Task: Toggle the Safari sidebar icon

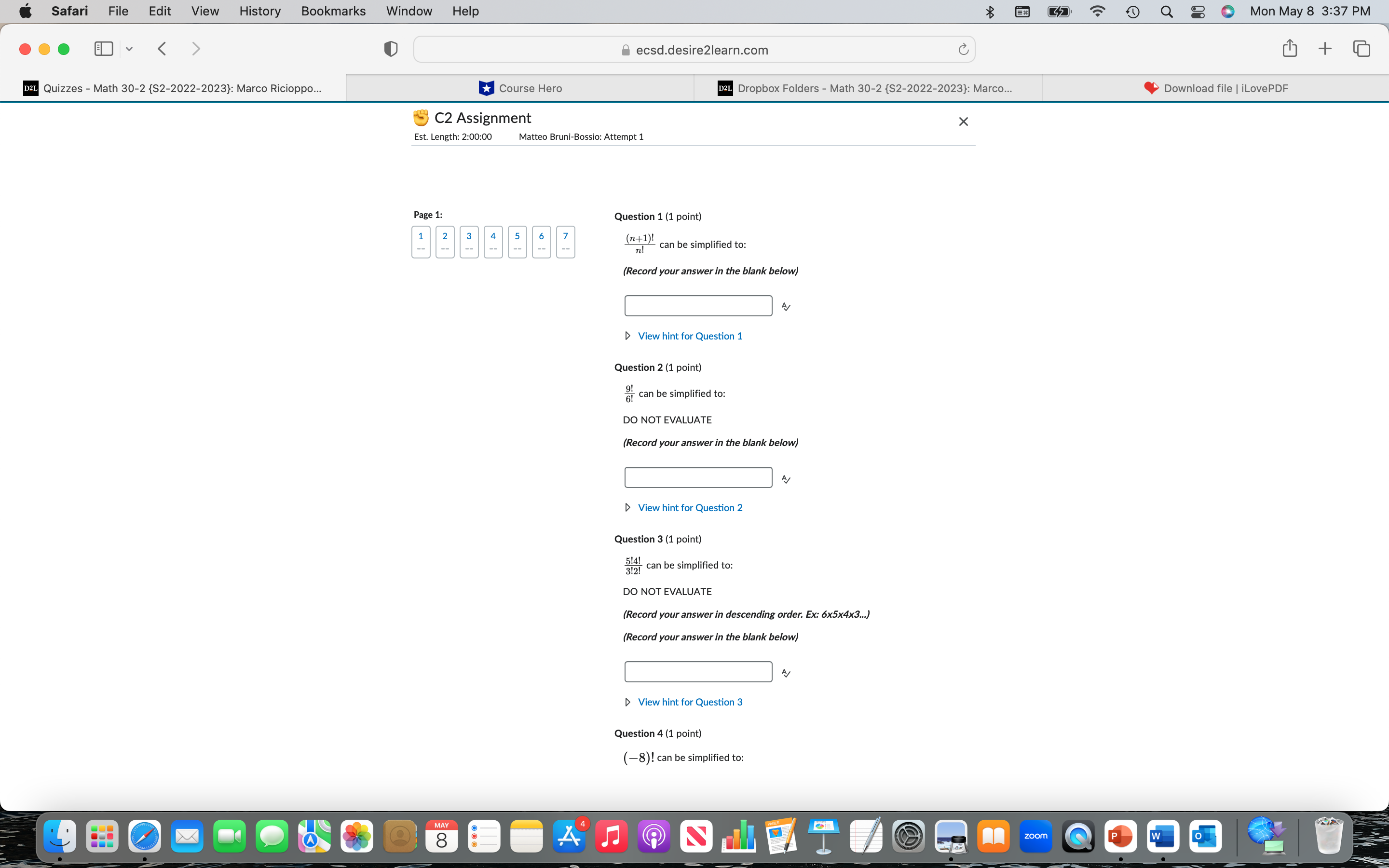Action: [103, 49]
